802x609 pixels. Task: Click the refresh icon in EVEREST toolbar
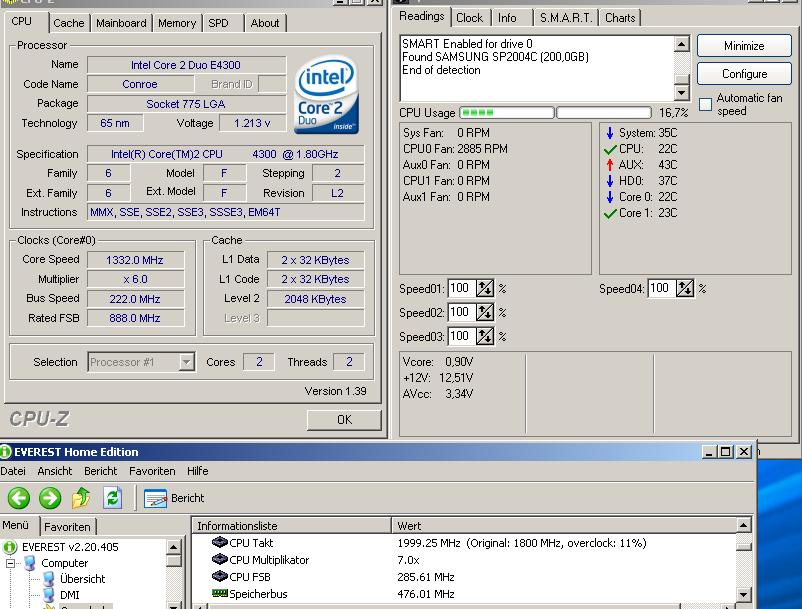coord(112,498)
